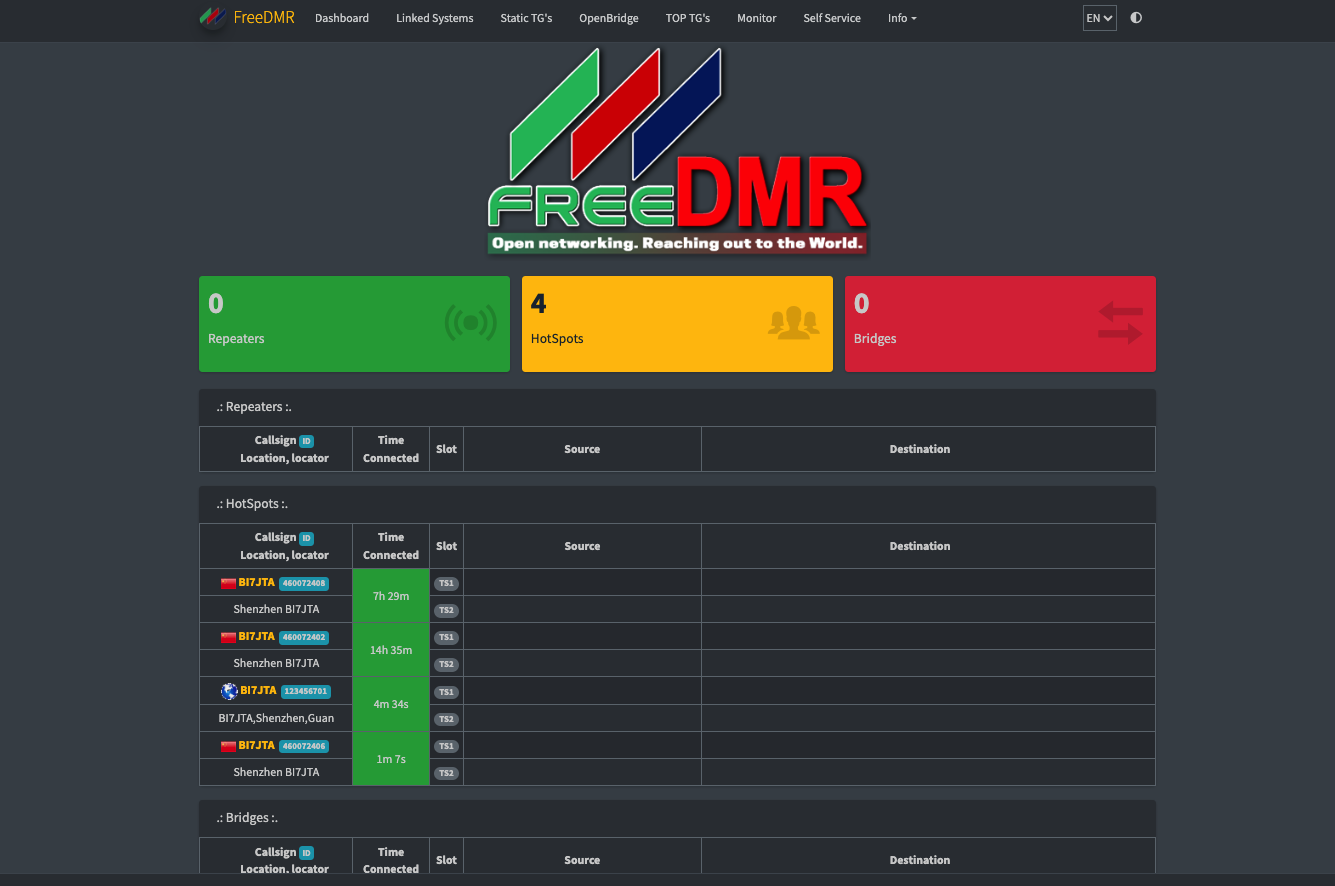Click the globe icon beside BI7JTA
This screenshot has height=886, width=1335.
(229, 691)
